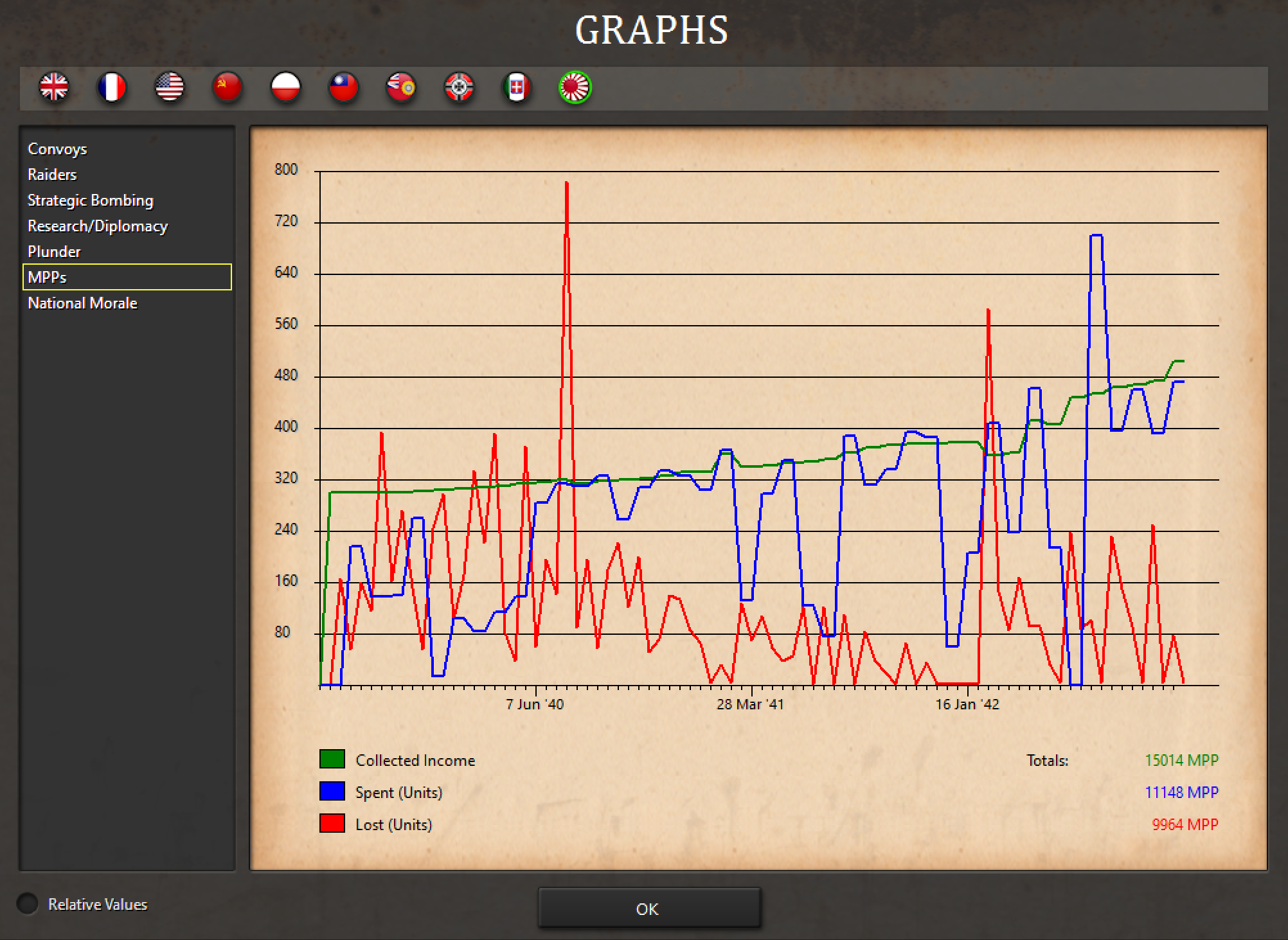The width and height of the screenshot is (1288, 940).
Task: Click the 9964 MPP lost total
Action: click(x=1185, y=824)
